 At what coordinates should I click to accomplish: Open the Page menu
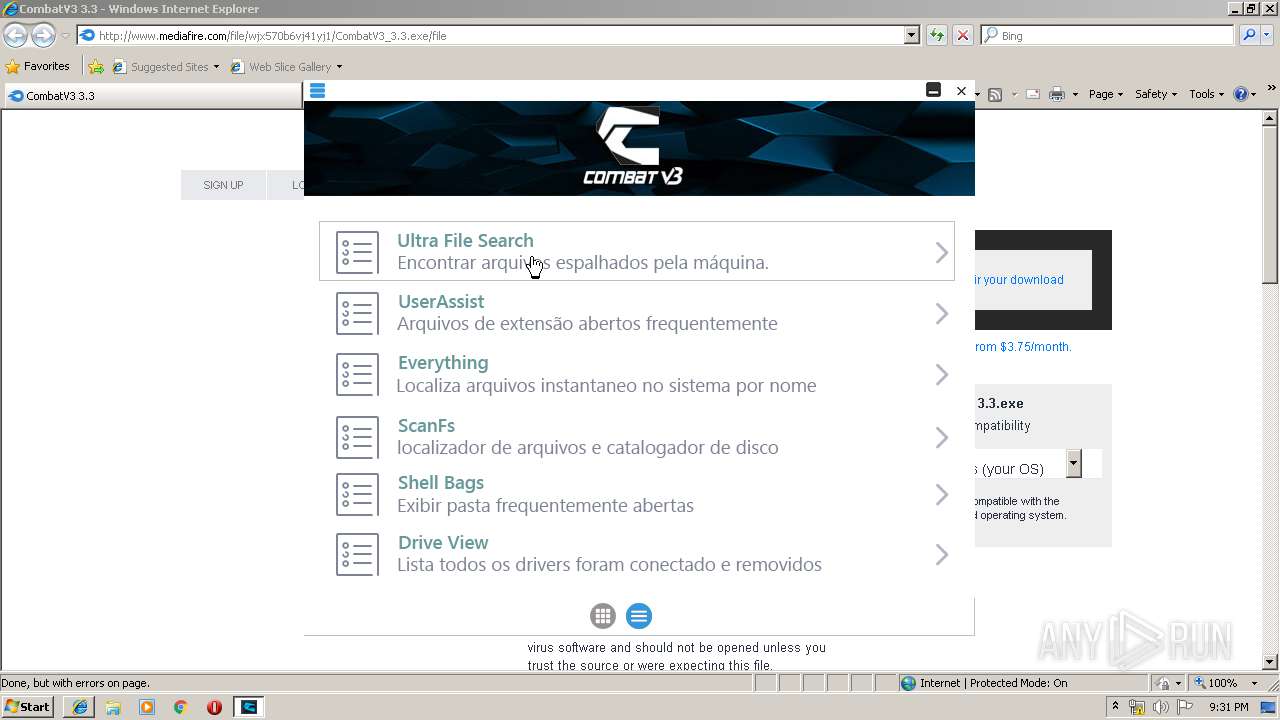(x=1105, y=94)
